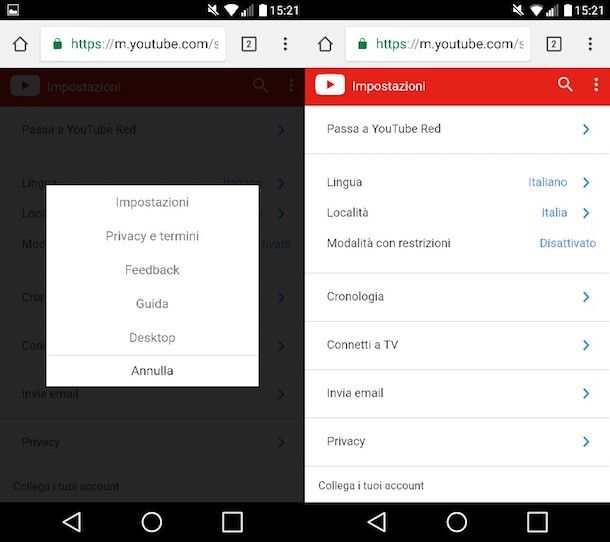Click the image notification icon in left status bar
Image resolution: width=610 pixels, height=542 pixels.
click(x=13, y=9)
